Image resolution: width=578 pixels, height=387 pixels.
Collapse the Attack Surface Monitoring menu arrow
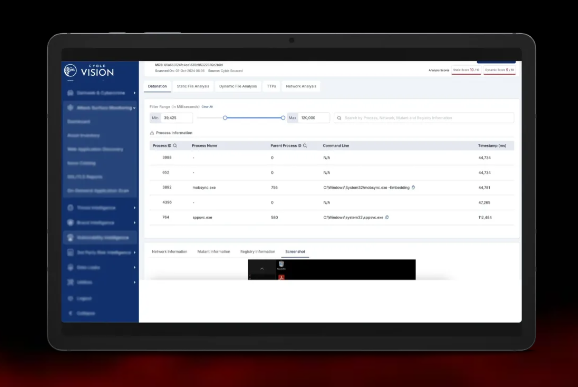135,108
